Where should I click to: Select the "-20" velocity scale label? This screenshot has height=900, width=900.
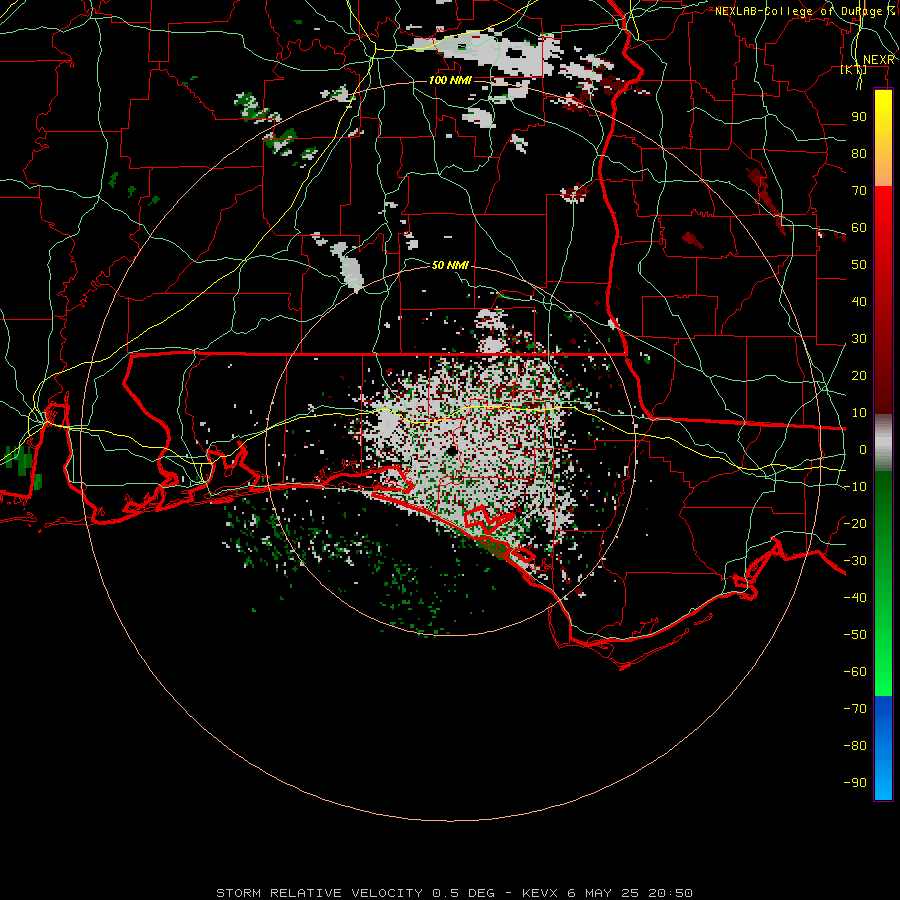pos(855,524)
